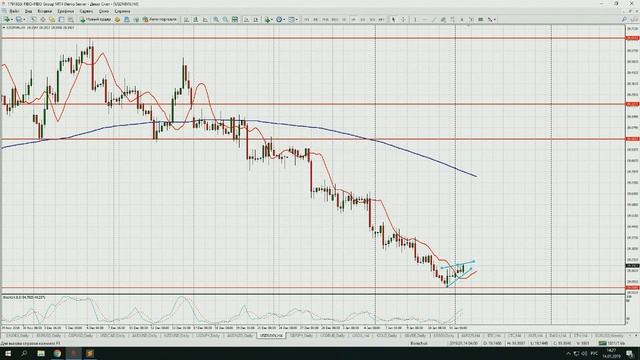This screenshot has width=640, height=360.
Task: Open the Windows Start menu
Action: [7, 353]
